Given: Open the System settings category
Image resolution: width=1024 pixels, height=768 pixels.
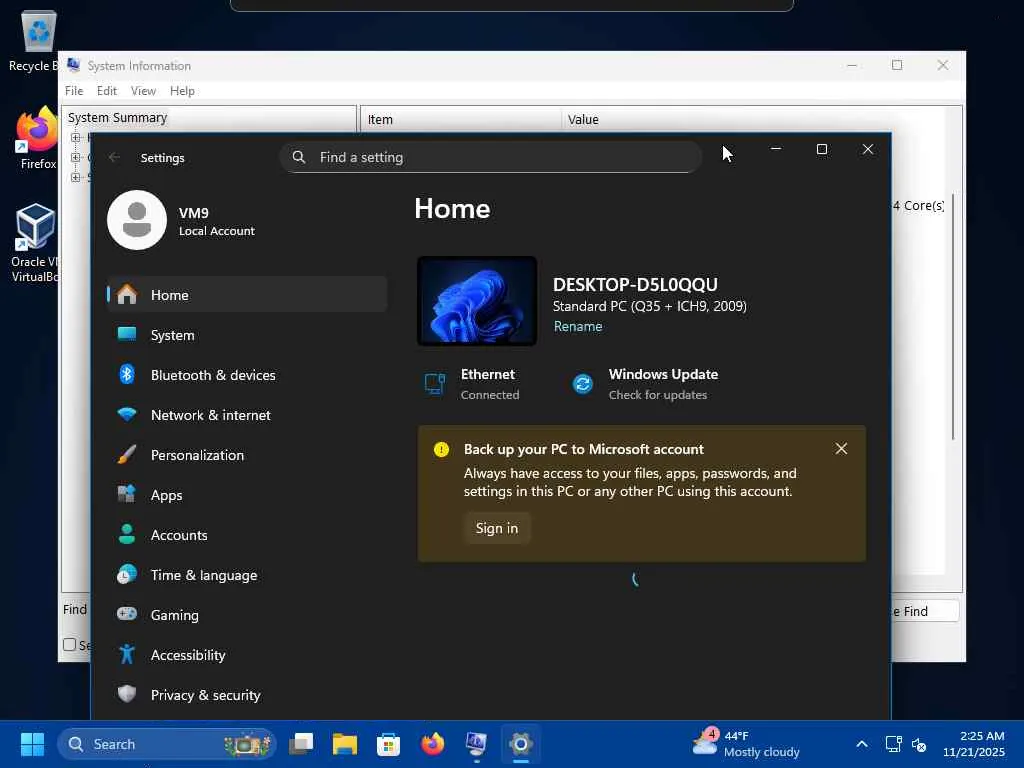Looking at the screenshot, I should pyautogui.click(x=247, y=335).
